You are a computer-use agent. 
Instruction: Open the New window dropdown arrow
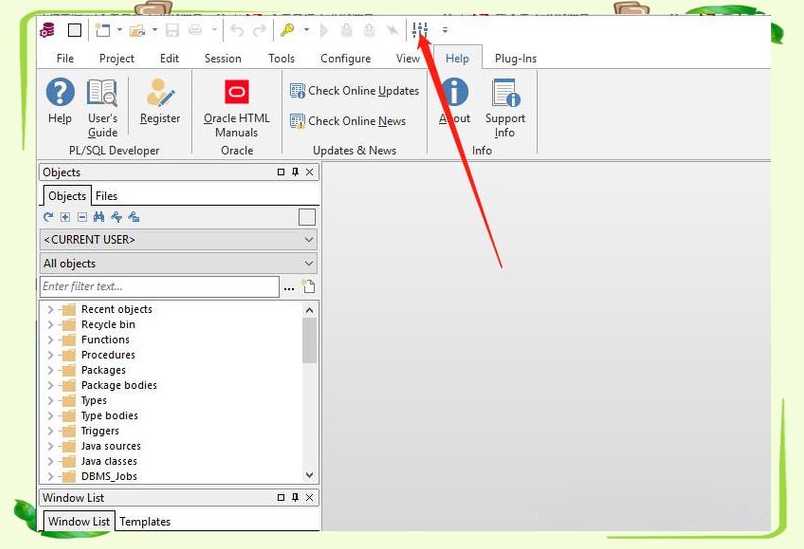point(119,30)
